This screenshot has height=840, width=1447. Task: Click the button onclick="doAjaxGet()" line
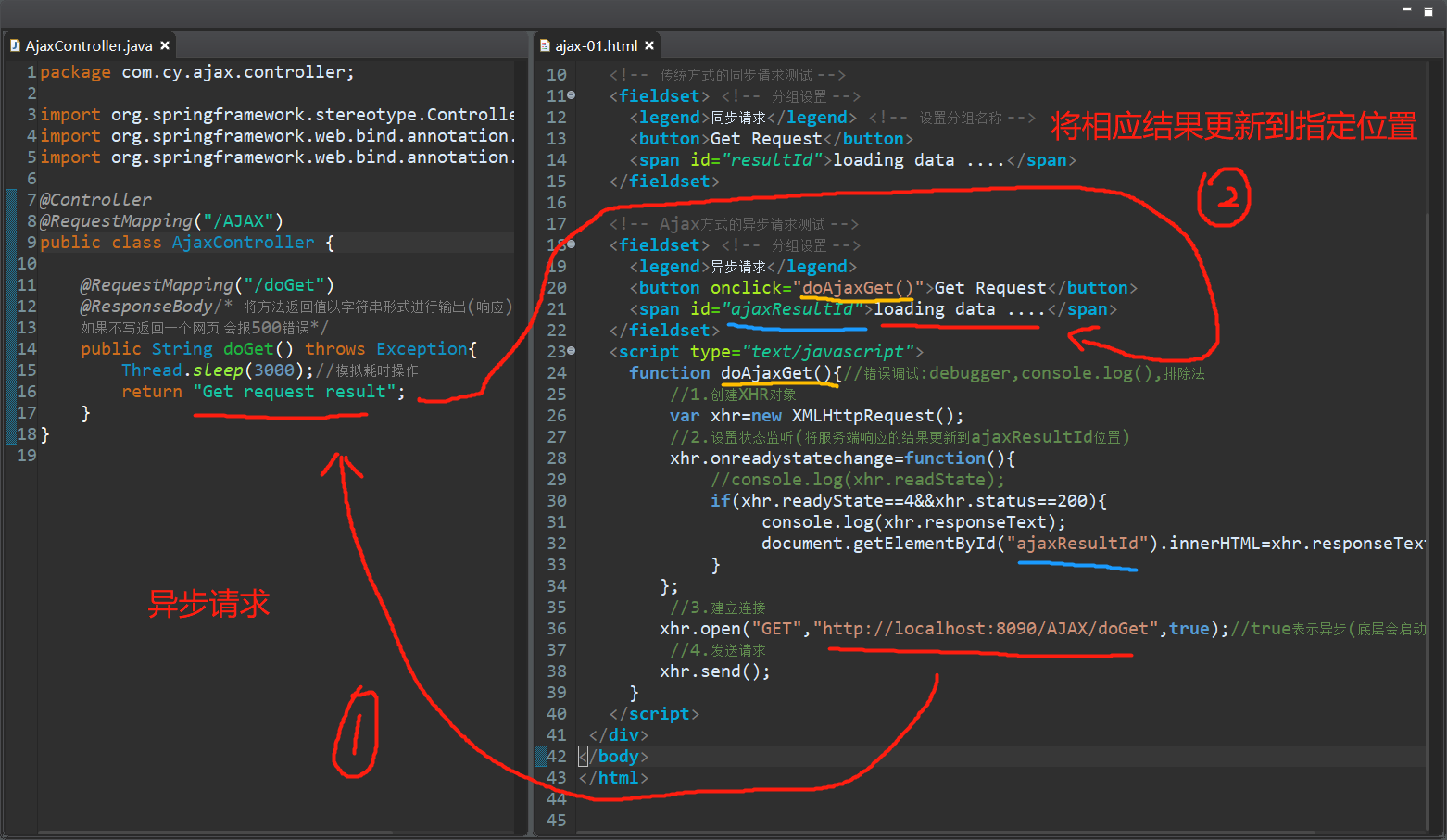883,288
